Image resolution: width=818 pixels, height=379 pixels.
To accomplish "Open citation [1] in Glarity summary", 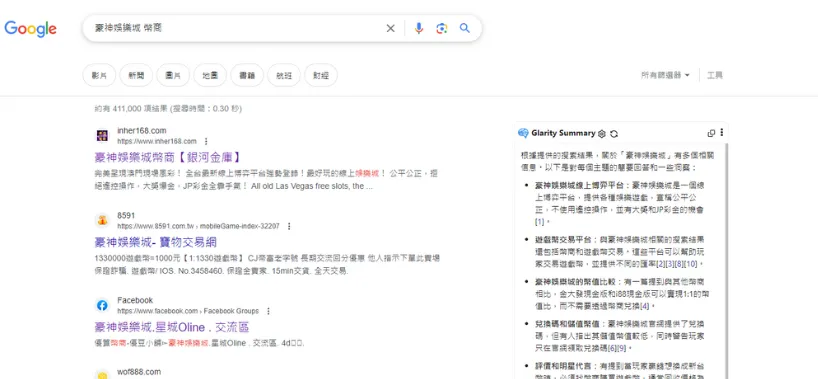I will coord(539,222).
